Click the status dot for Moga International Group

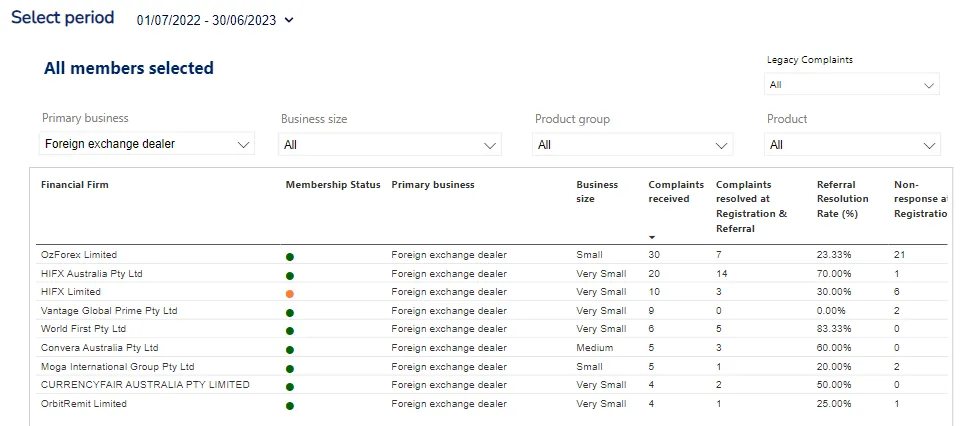click(290, 369)
